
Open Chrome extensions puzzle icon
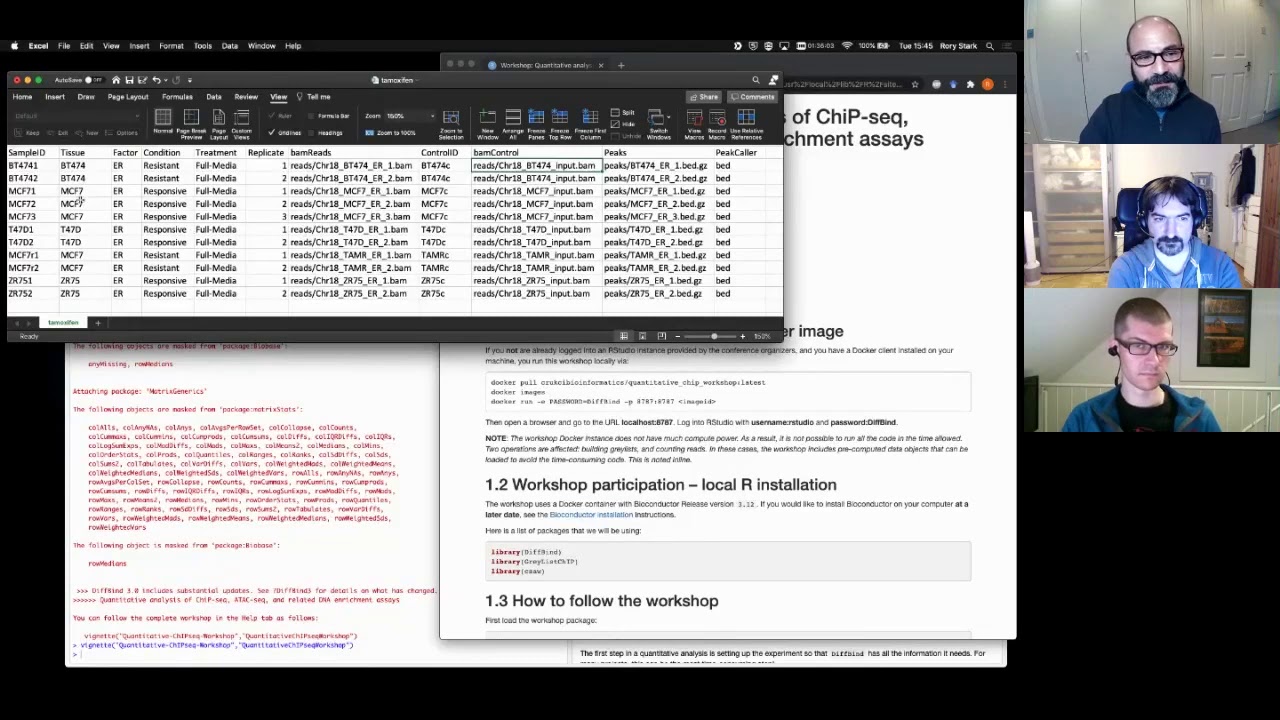970,85
